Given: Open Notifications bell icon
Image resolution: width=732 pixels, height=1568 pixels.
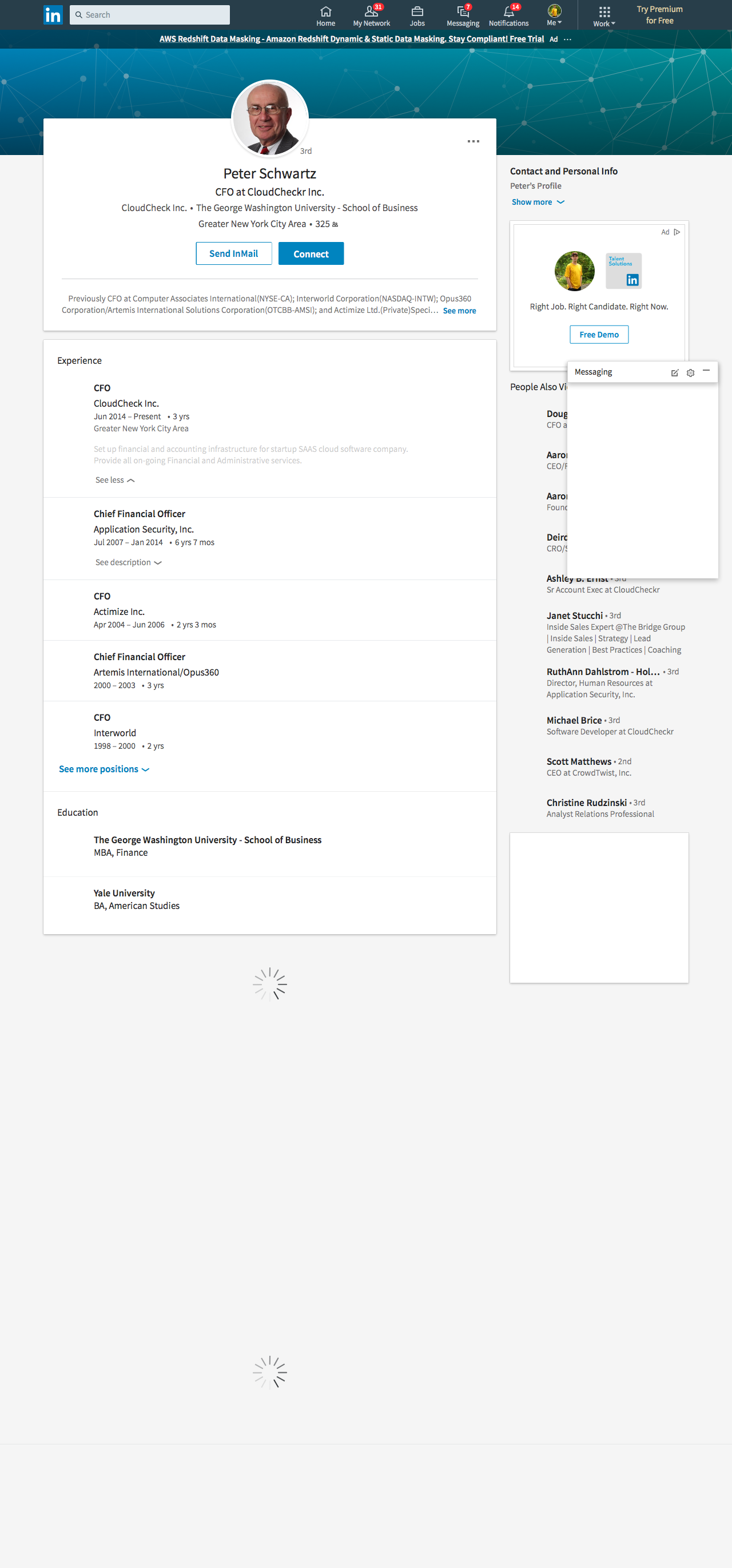Looking at the screenshot, I should click(508, 11).
